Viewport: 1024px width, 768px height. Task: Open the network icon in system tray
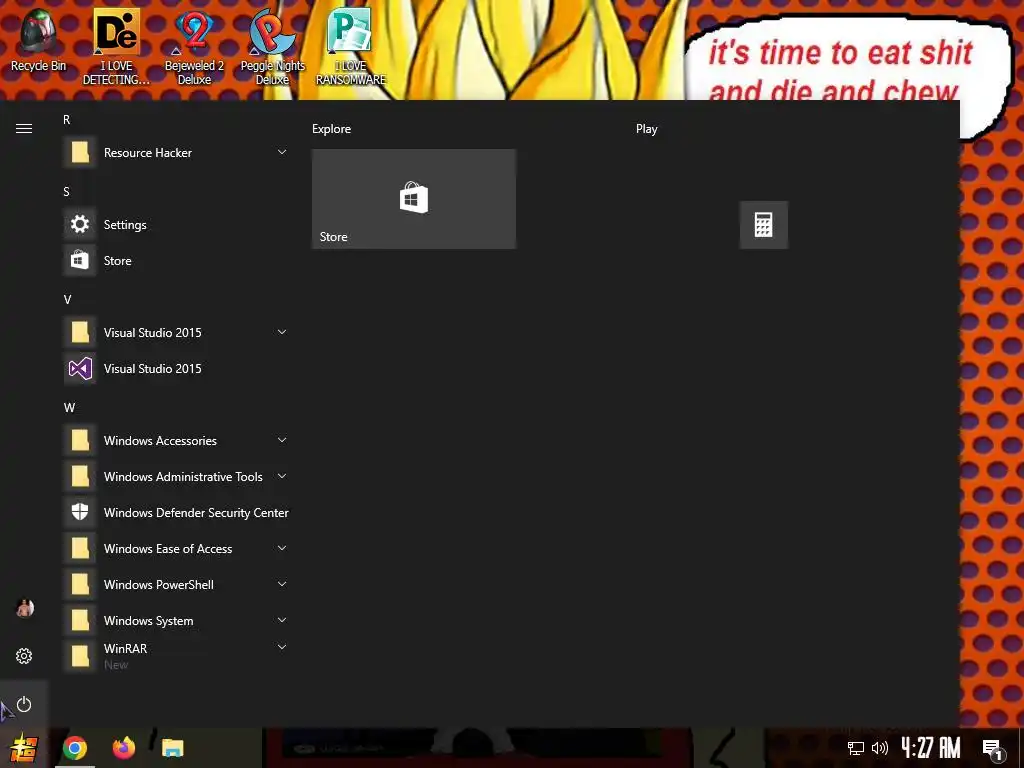pyautogui.click(x=856, y=748)
